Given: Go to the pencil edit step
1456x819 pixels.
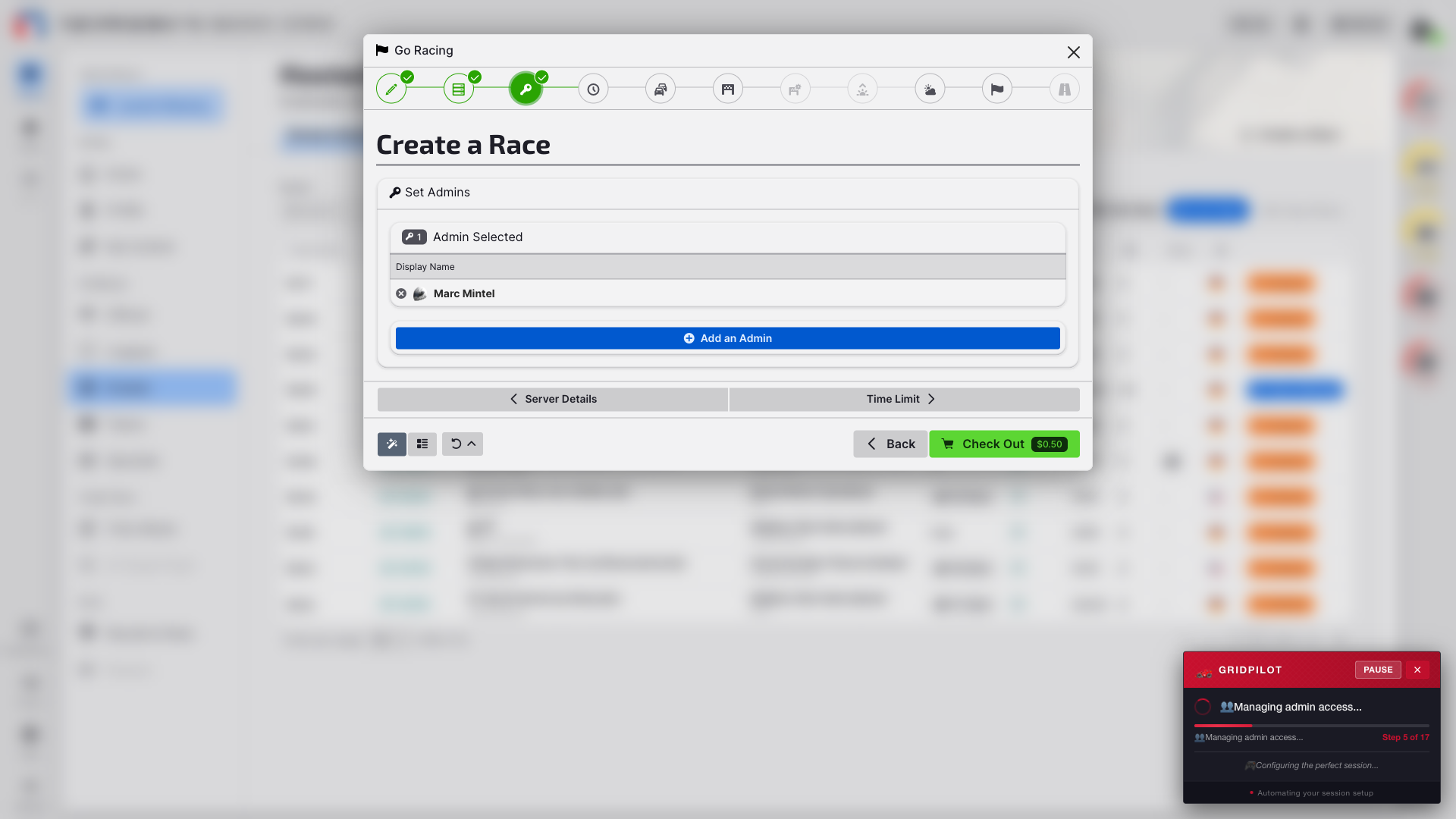Looking at the screenshot, I should click(x=391, y=89).
